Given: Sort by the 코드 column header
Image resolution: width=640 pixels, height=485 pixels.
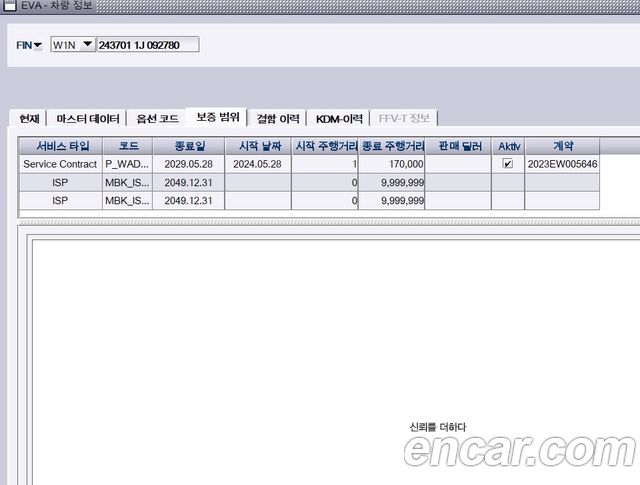Looking at the screenshot, I should coord(128,146).
